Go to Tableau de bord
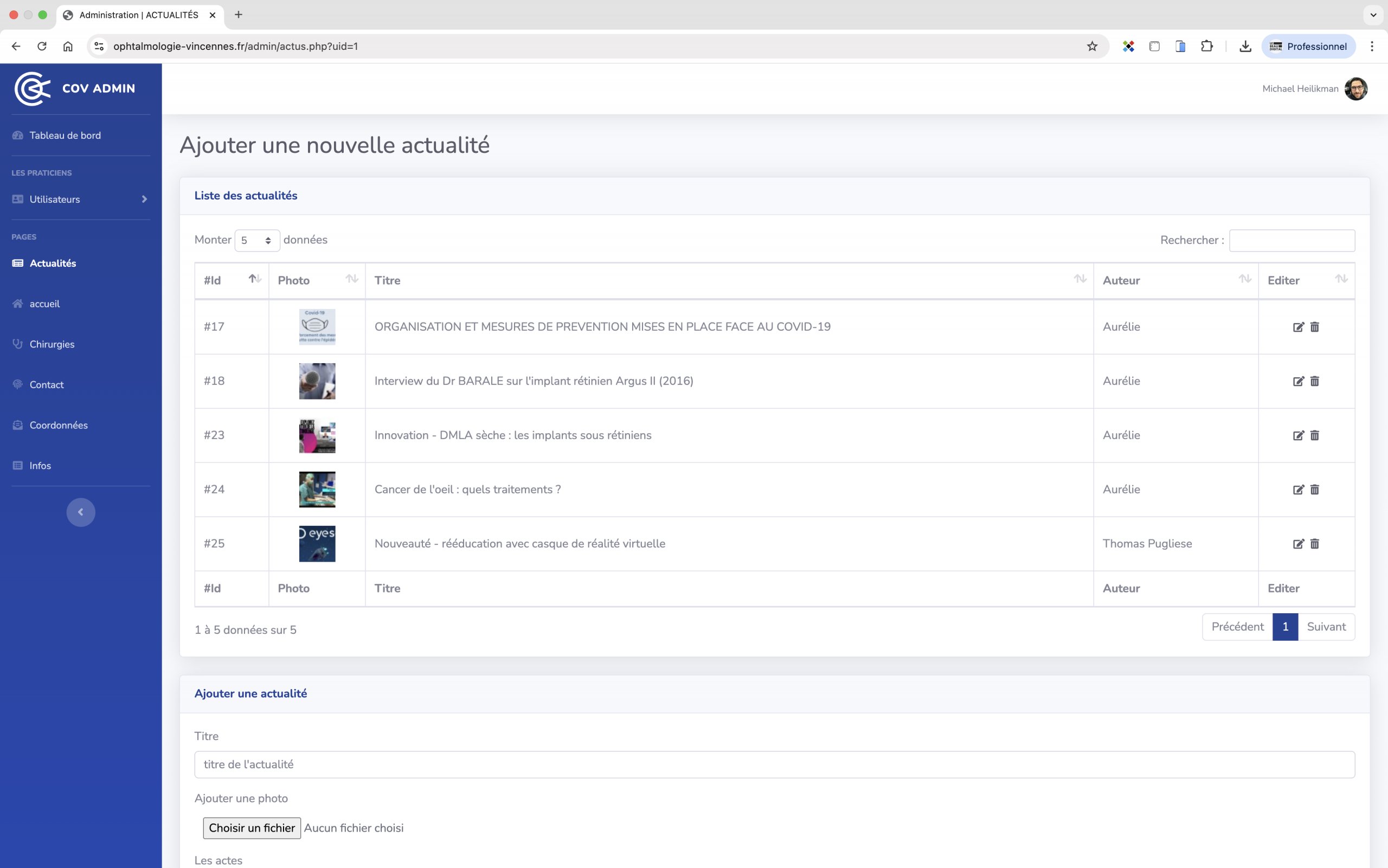Viewport: 1388px width, 868px height. [x=65, y=136]
